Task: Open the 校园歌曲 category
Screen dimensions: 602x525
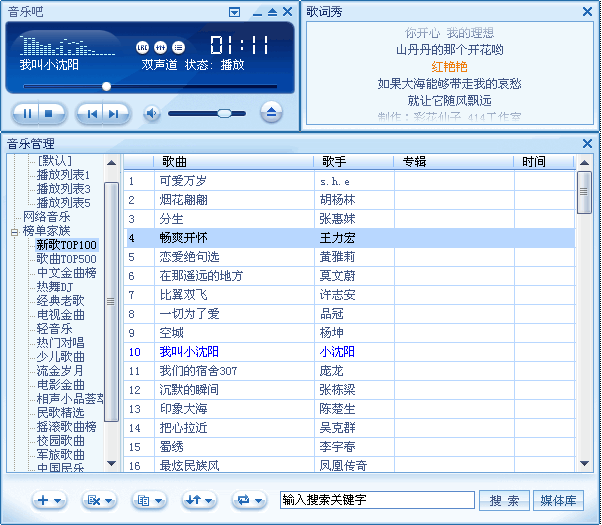Action: (x=60, y=441)
